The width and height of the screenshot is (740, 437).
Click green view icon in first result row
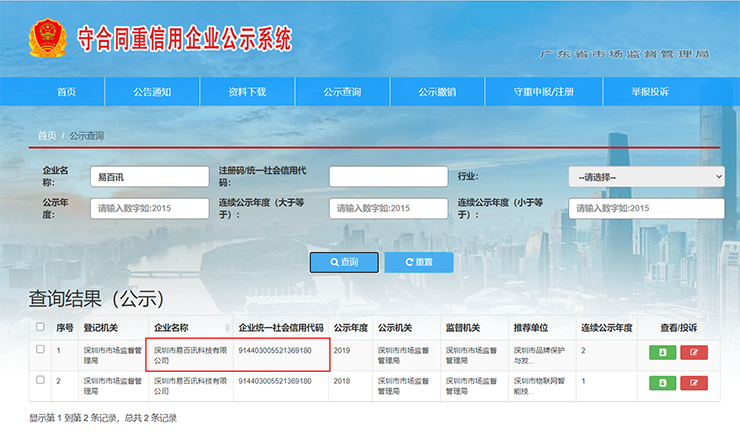tap(662, 352)
